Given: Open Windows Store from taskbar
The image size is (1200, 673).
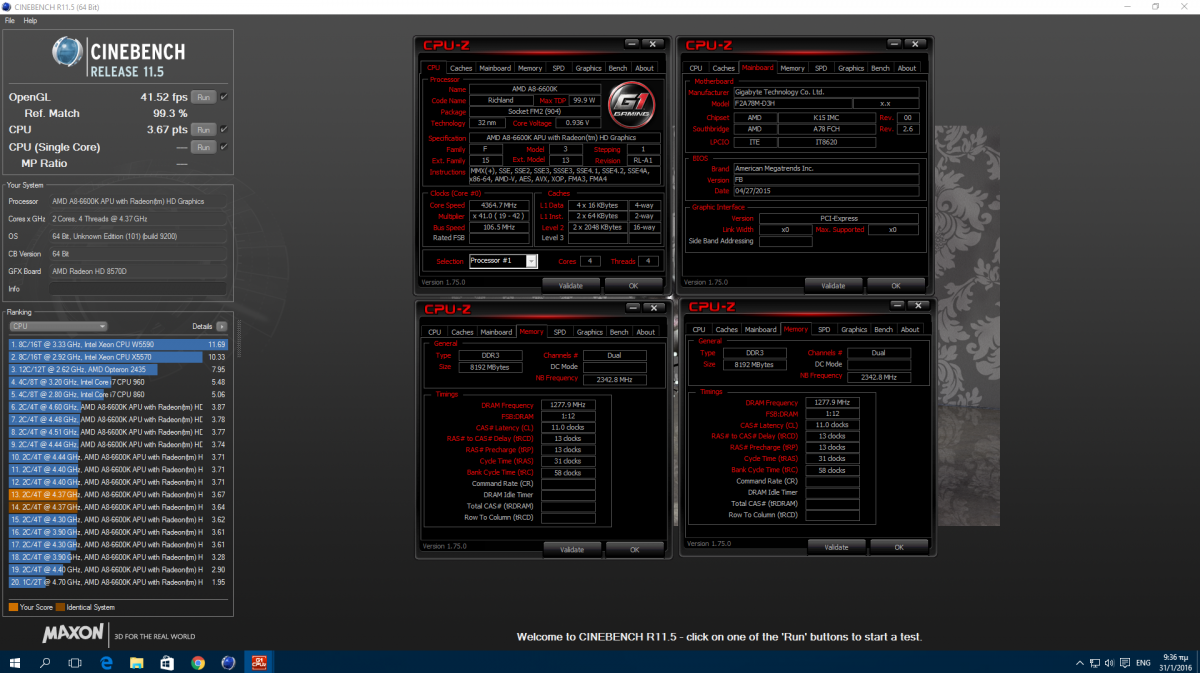Looking at the screenshot, I should click(x=167, y=662).
